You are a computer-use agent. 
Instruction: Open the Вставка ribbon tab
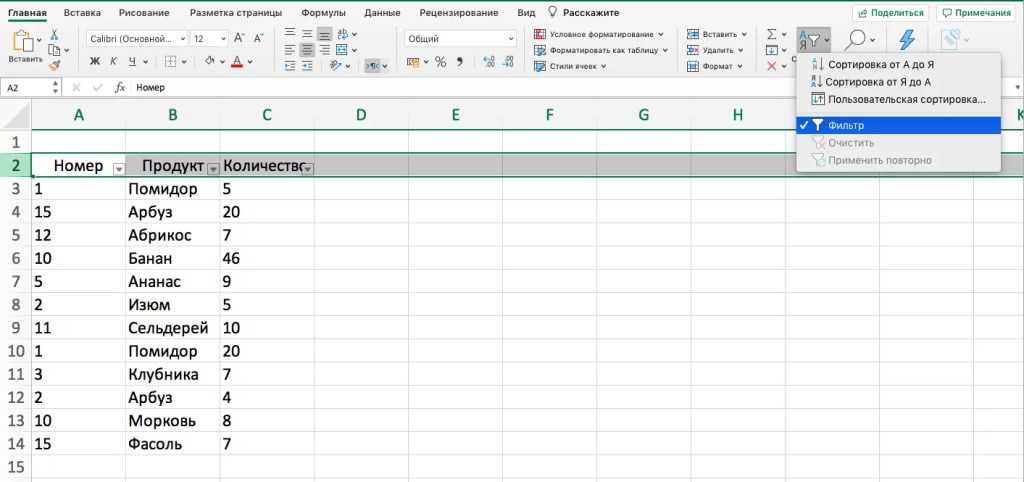(82, 12)
